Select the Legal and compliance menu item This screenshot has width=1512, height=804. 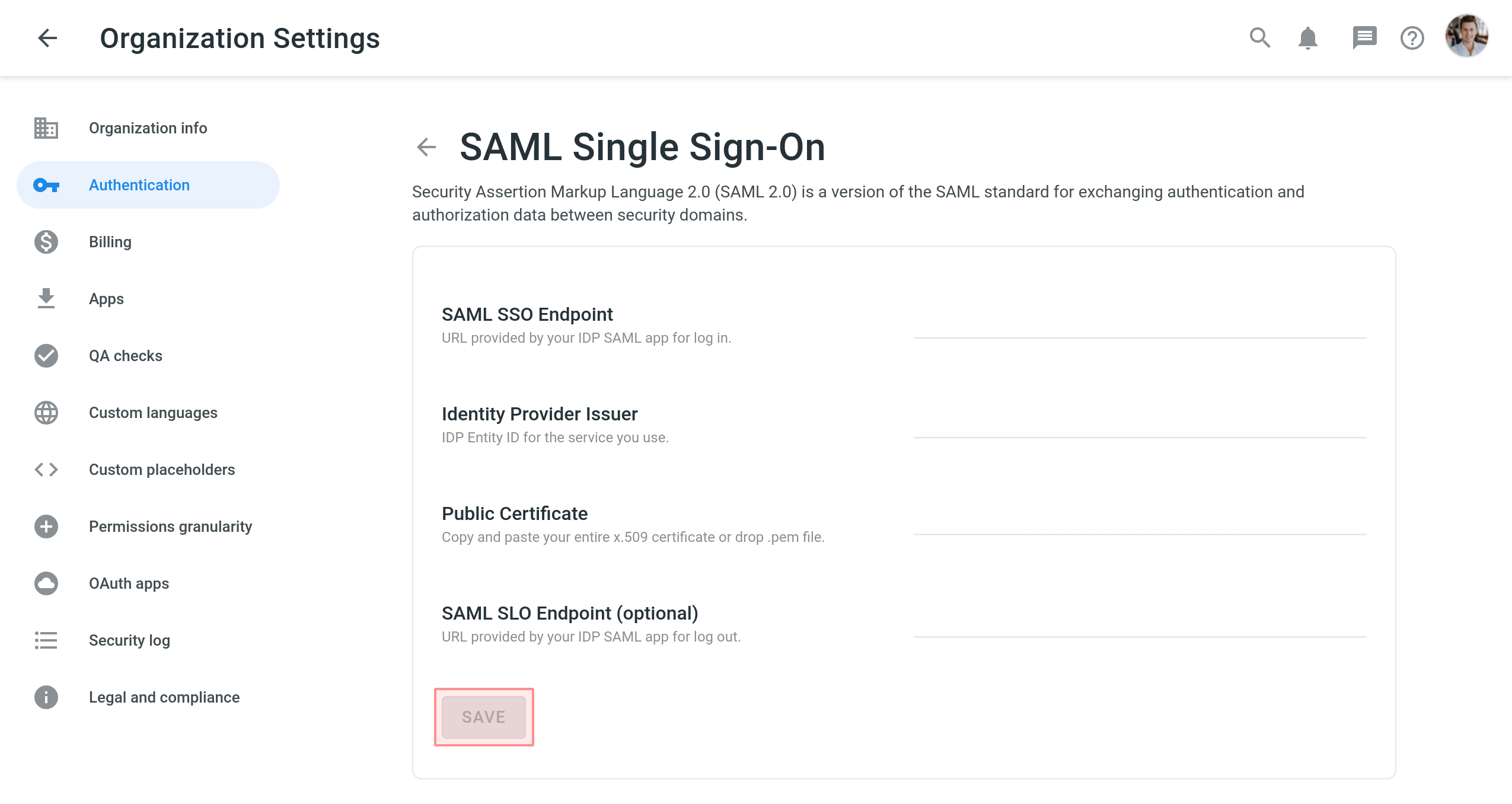[164, 697]
